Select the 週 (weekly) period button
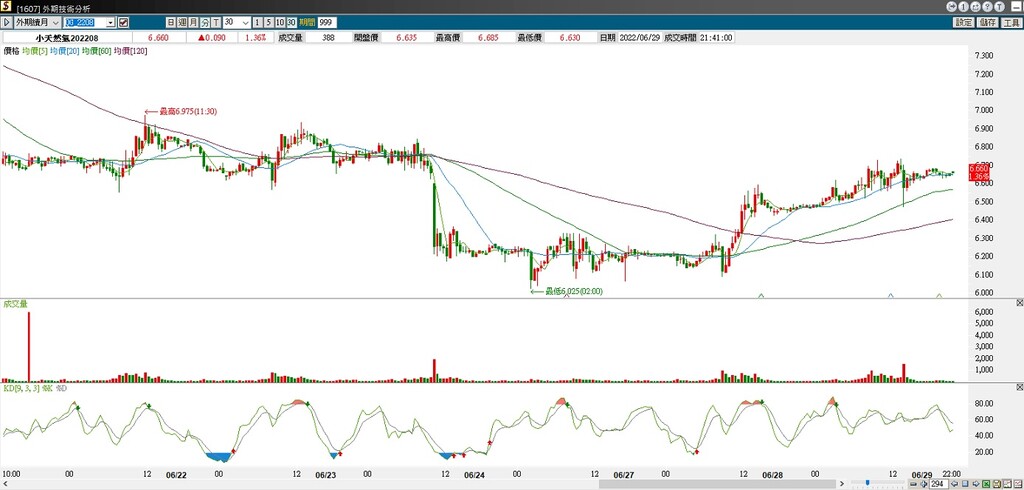Image resolution: width=1024 pixels, height=490 pixels. tap(181, 22)
